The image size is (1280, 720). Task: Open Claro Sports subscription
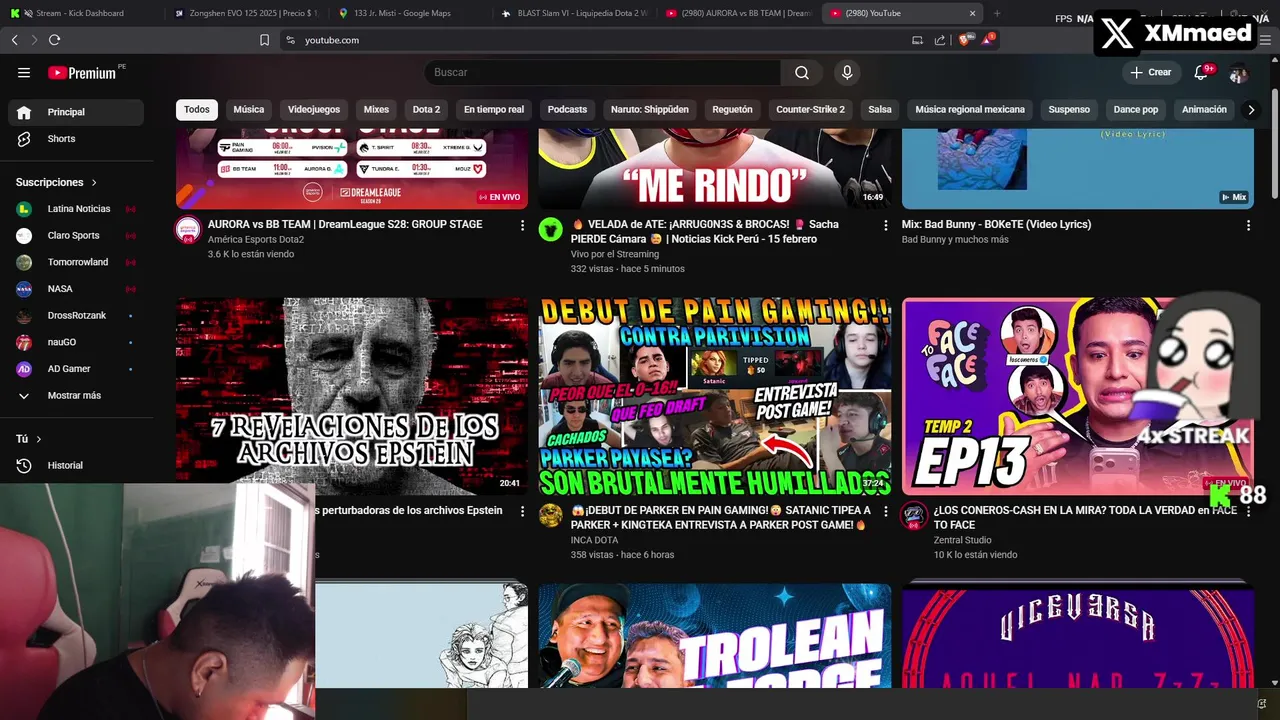point(76,235)
